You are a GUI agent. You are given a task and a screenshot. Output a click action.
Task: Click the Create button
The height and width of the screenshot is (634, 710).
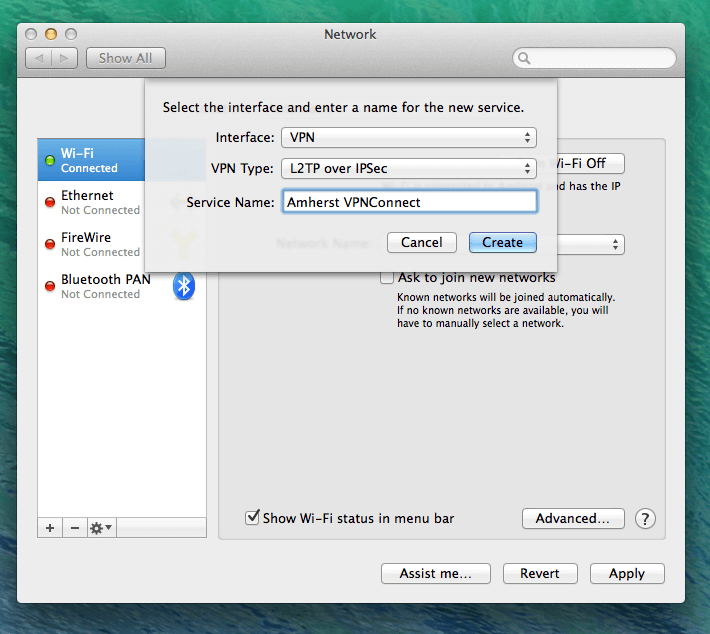(503, 242)
